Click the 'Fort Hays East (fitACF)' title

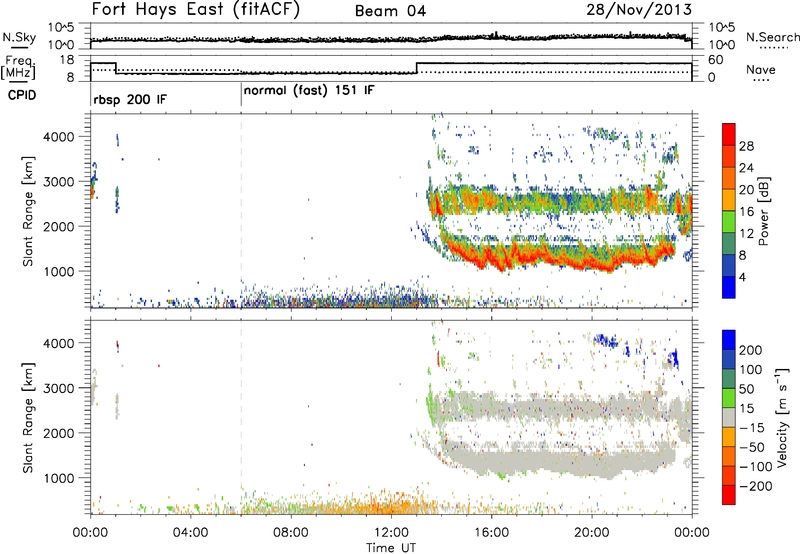tap(195, 9)
